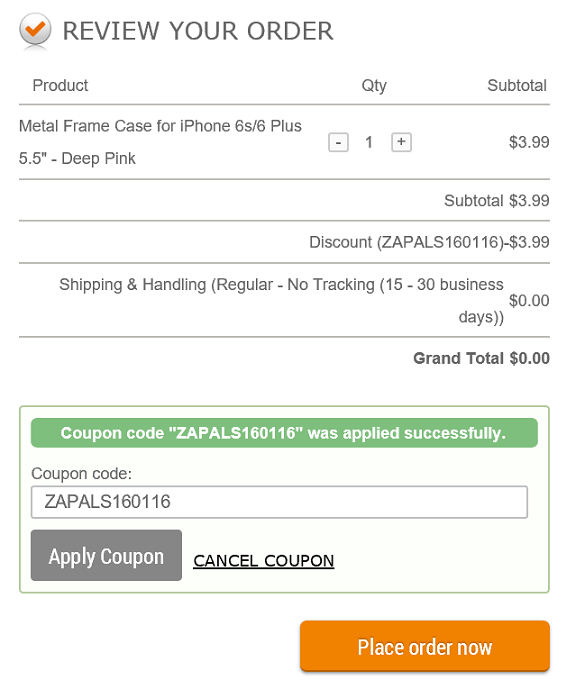Click the orange checkmark review icon
Screen dimensions: 585x689
point(35,29)
